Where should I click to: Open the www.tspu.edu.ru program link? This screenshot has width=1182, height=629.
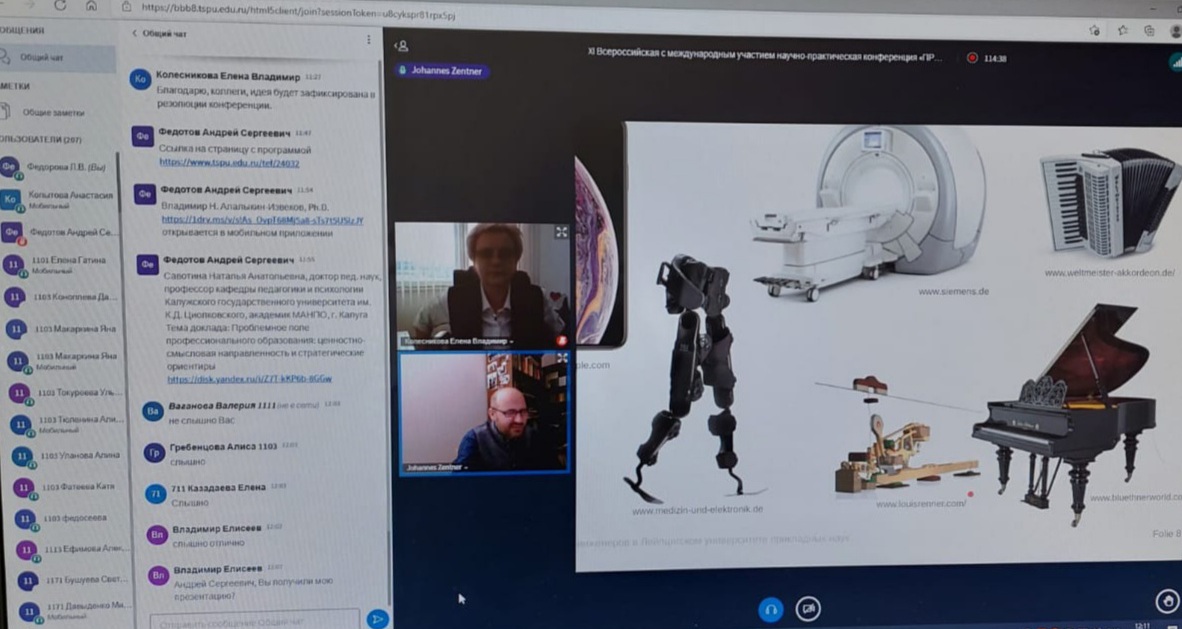[x=229, y=163]
